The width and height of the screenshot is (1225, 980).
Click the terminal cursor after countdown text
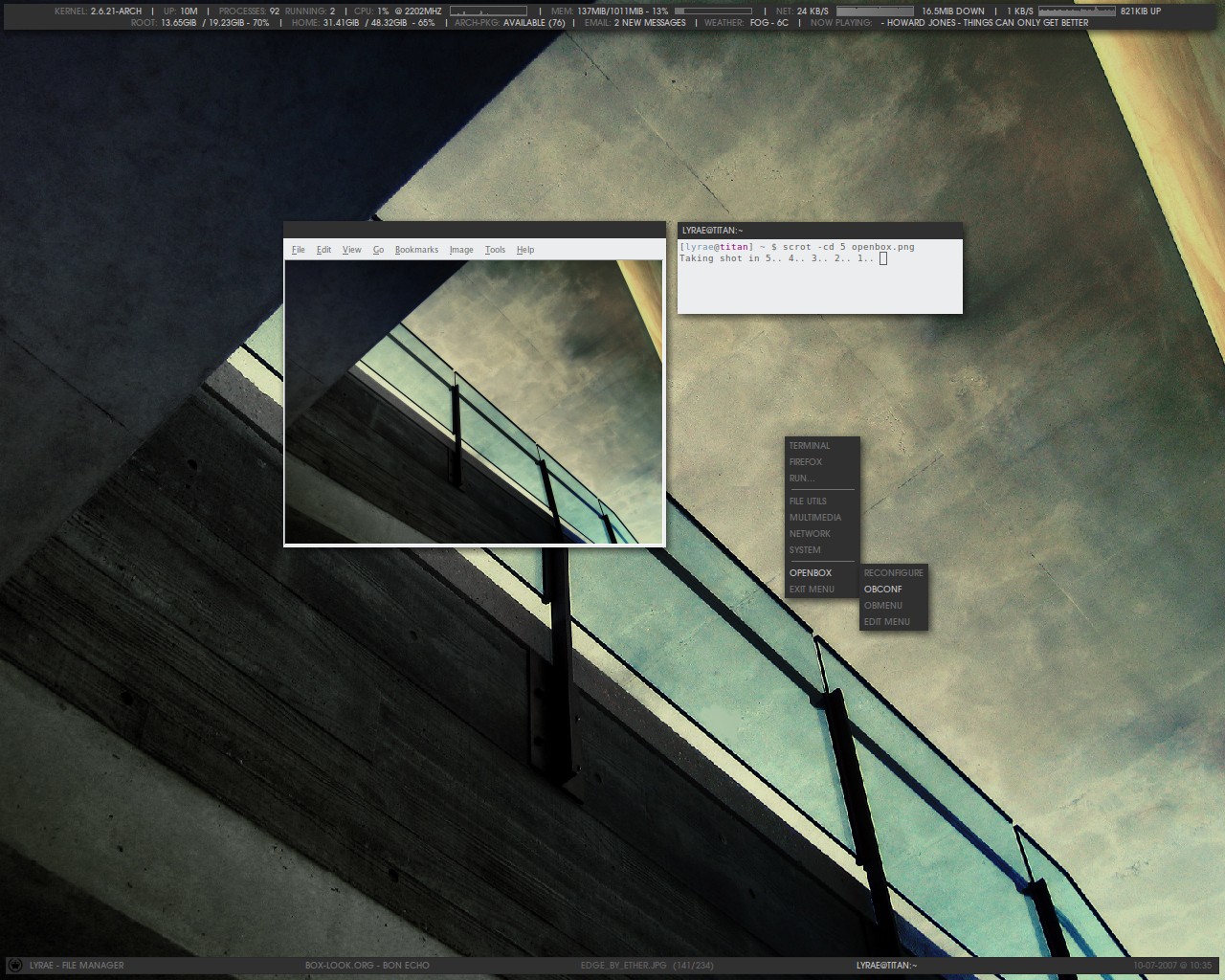tap(883, 258)
